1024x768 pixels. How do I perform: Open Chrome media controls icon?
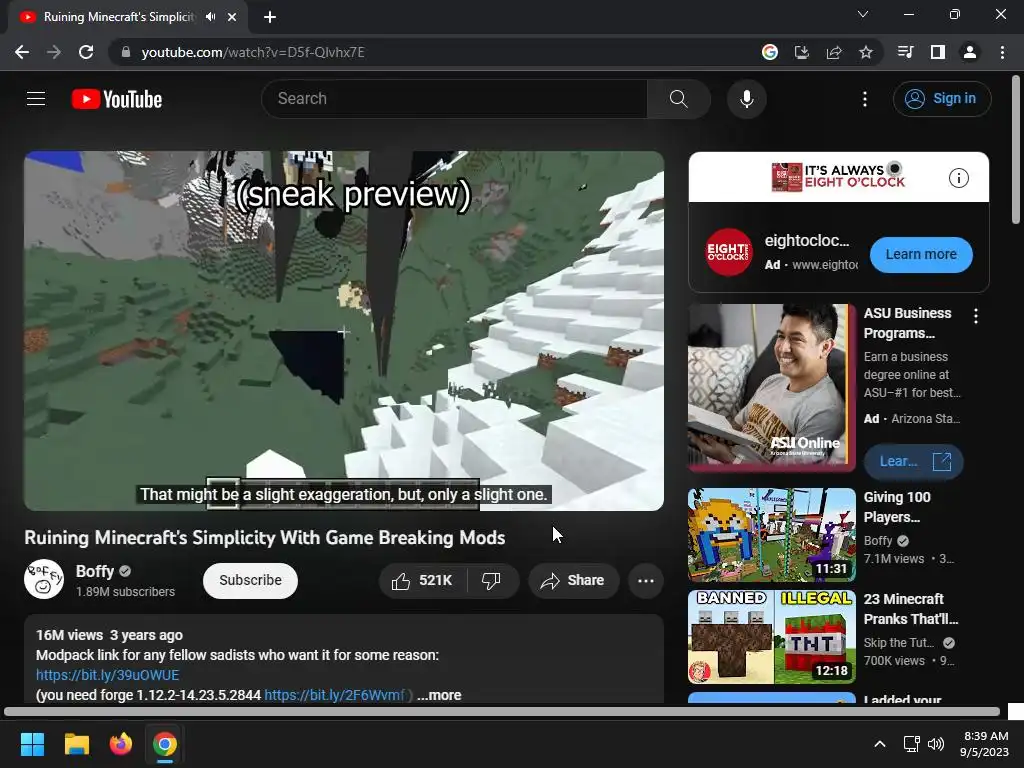point(905,52)
